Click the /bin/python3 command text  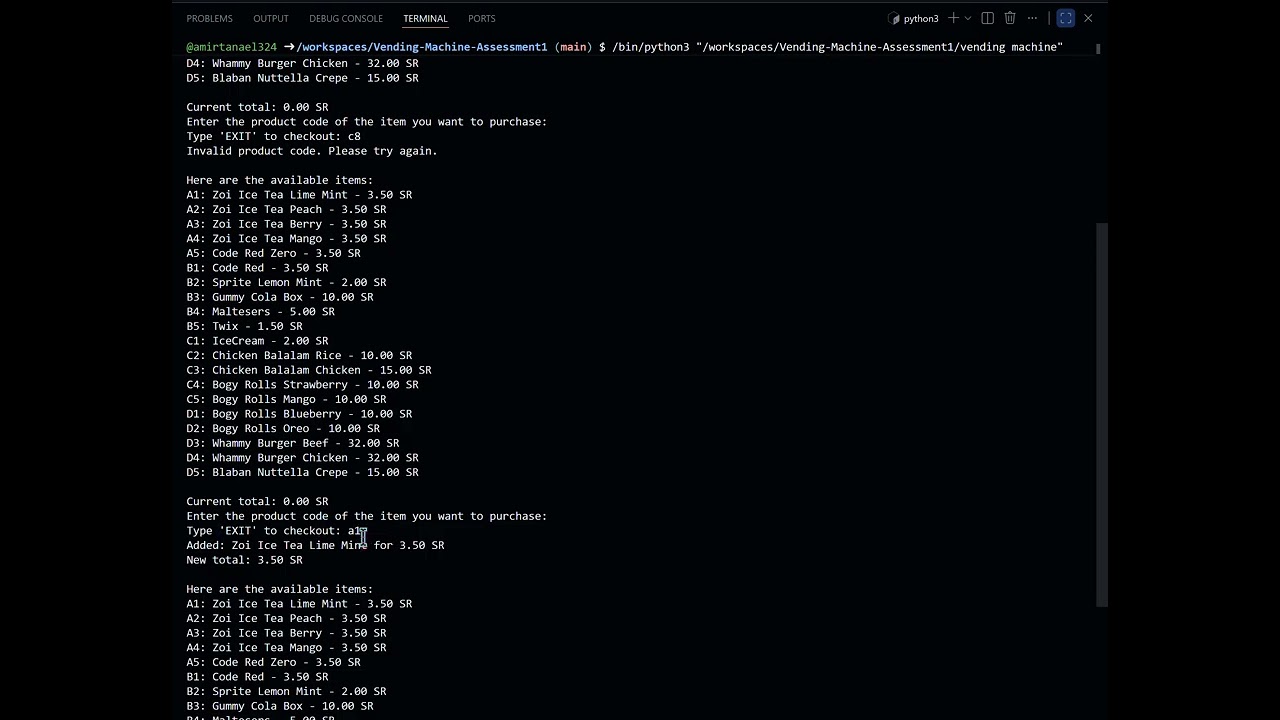click(x=650, y=47)
